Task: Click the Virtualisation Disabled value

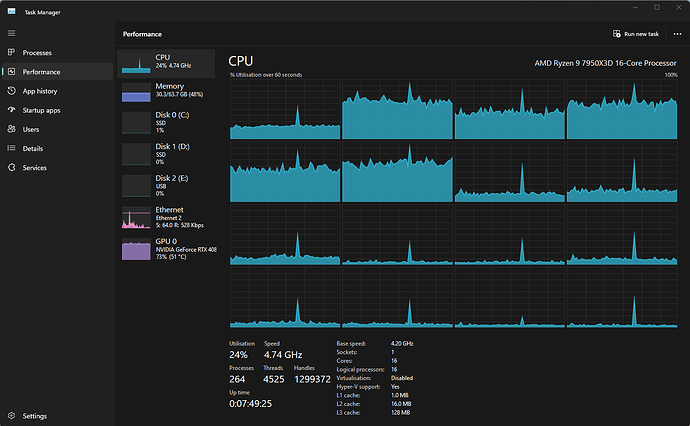Action: pyautogui.click(x=402, y=378)
